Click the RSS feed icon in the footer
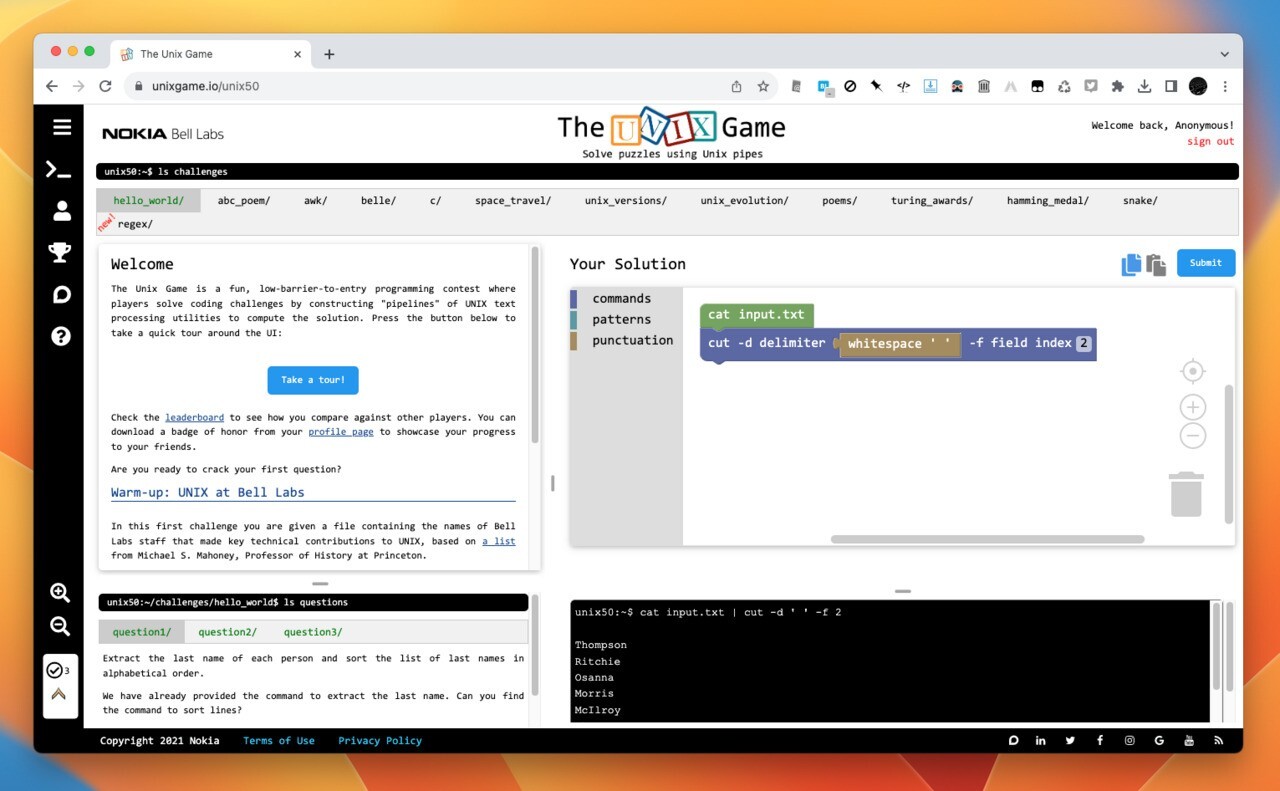The width and height of the screenshot is (1280, 791). pyautogui.click(x=1219, y=740)
